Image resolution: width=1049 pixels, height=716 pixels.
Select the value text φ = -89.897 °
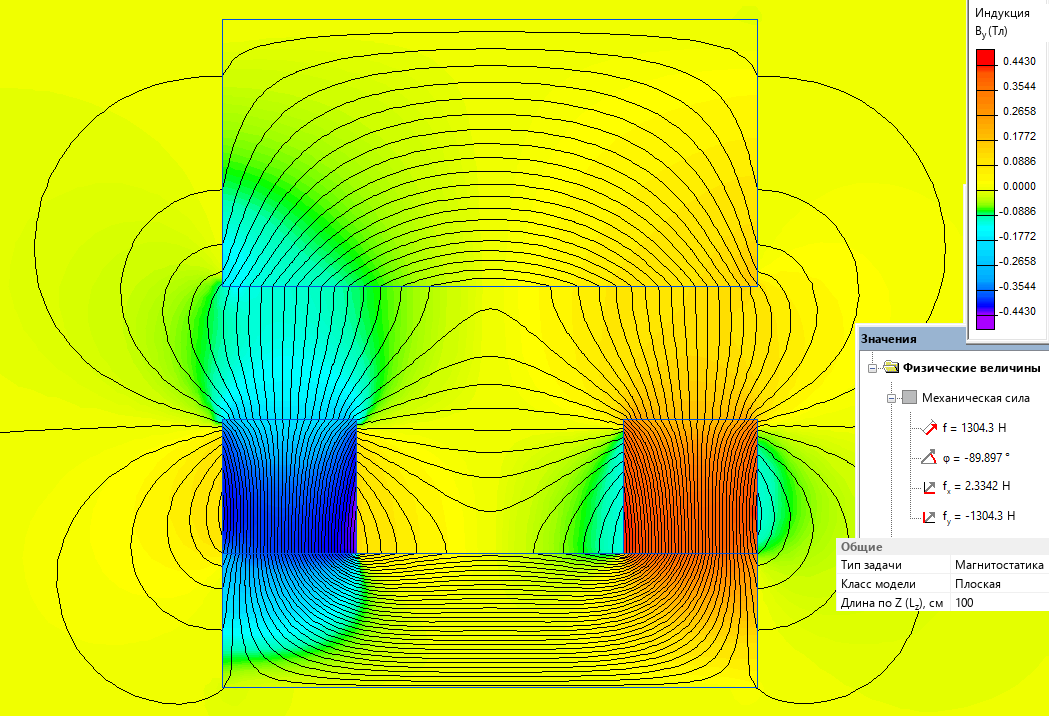[x=976, y=458]
